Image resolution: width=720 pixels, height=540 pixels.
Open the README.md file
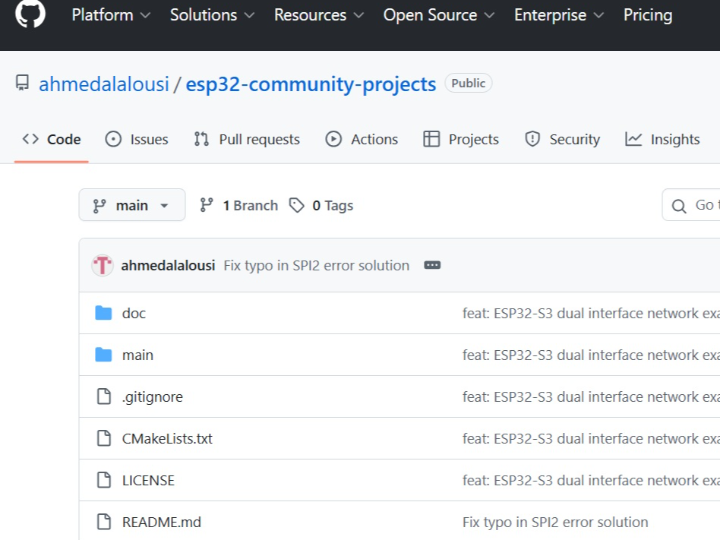click(161, 522)
